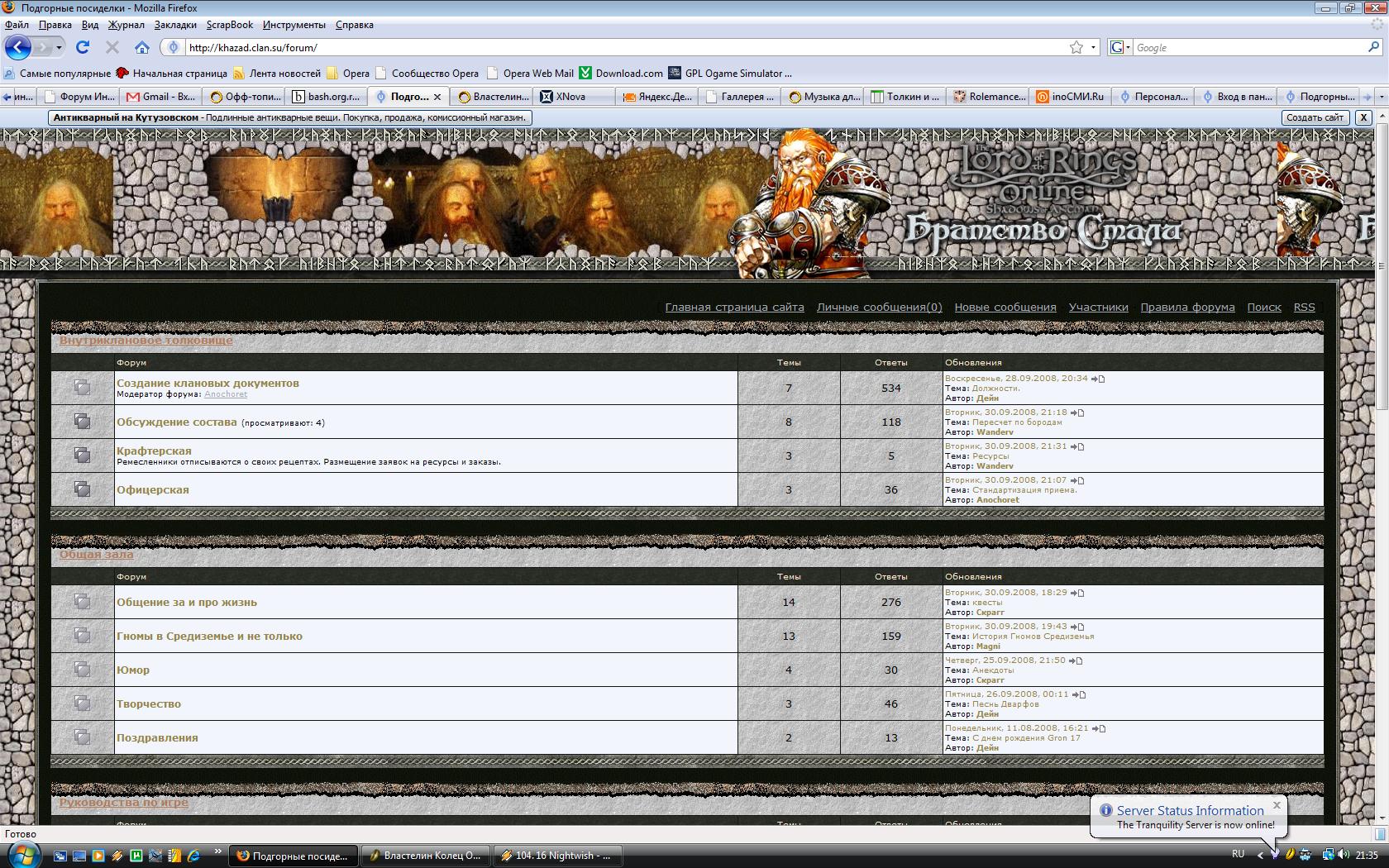Go to the browser Home icon
Screen dimensions: 1389x868
[142, 47]
